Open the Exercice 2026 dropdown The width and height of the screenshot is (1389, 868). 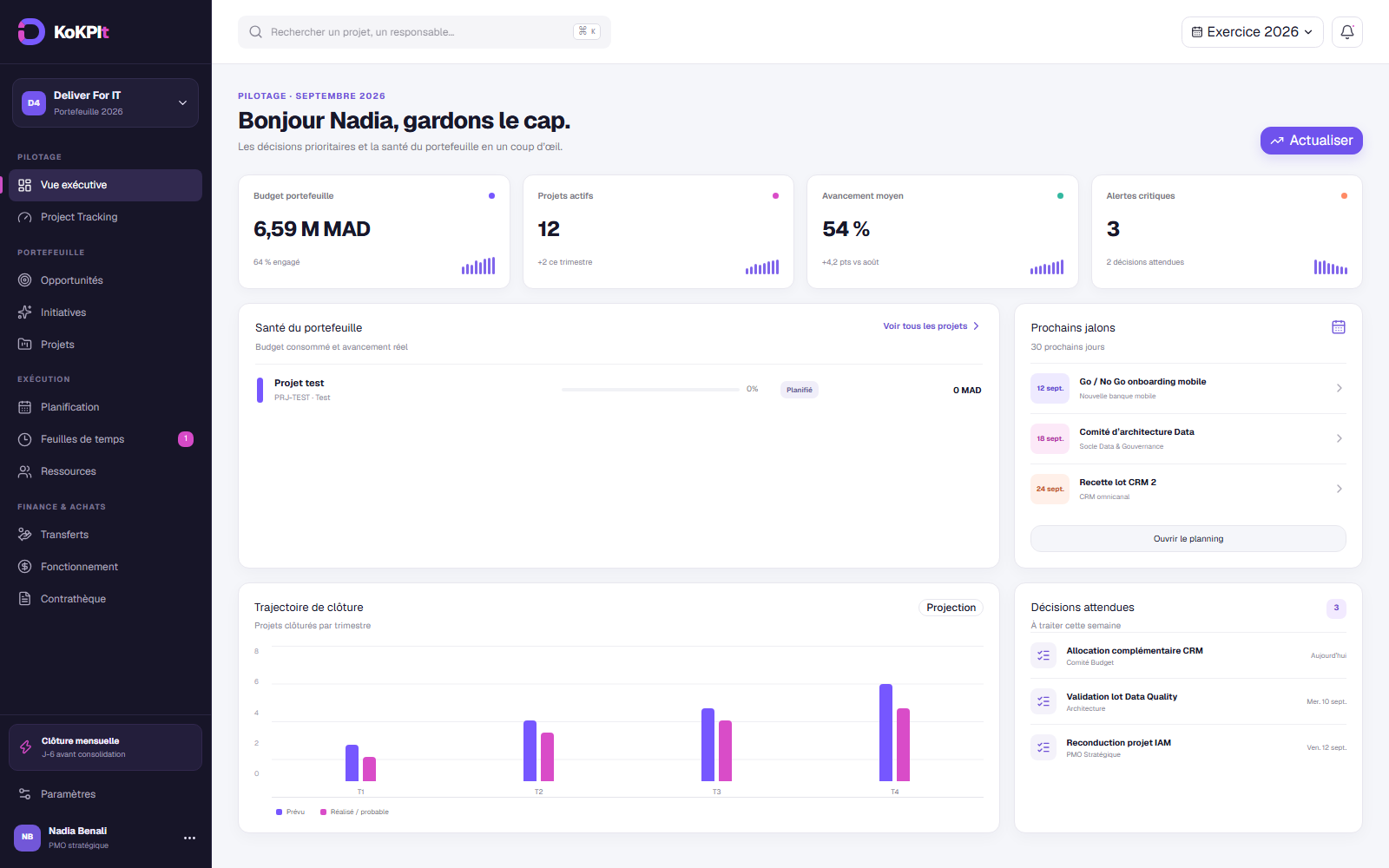click(1252, 32)
